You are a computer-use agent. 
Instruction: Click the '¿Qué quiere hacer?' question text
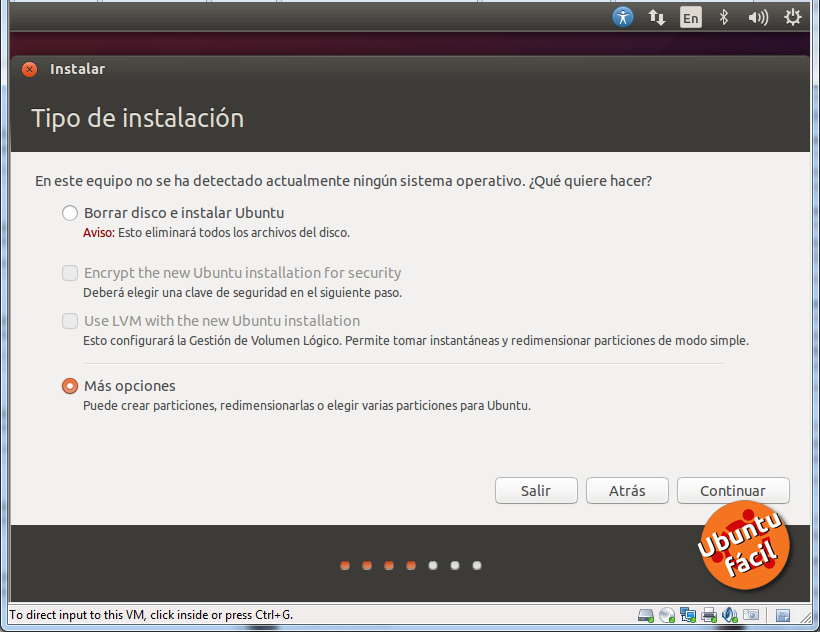tap(590, 181)
